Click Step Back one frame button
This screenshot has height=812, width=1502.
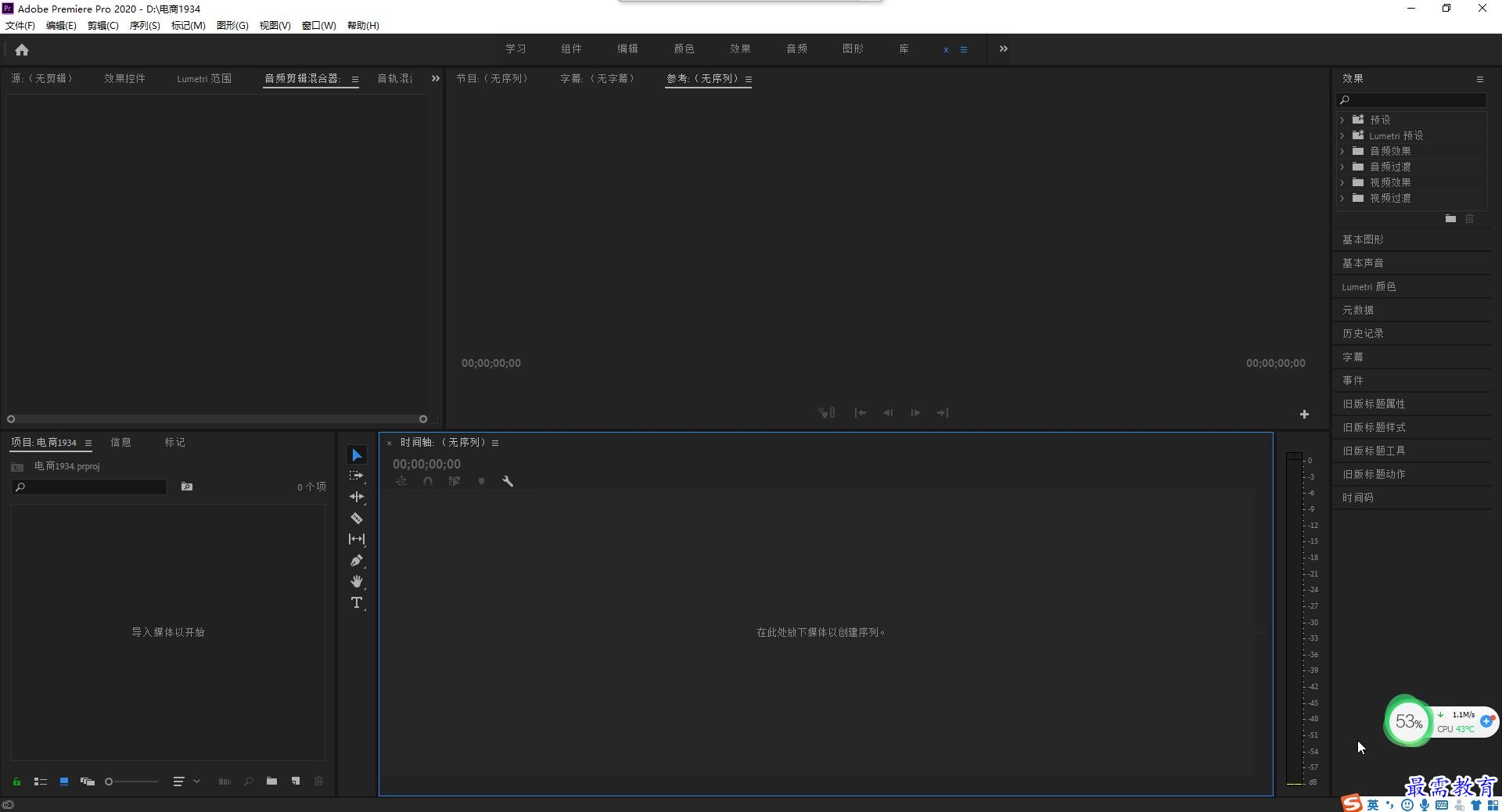coord(888,412)
